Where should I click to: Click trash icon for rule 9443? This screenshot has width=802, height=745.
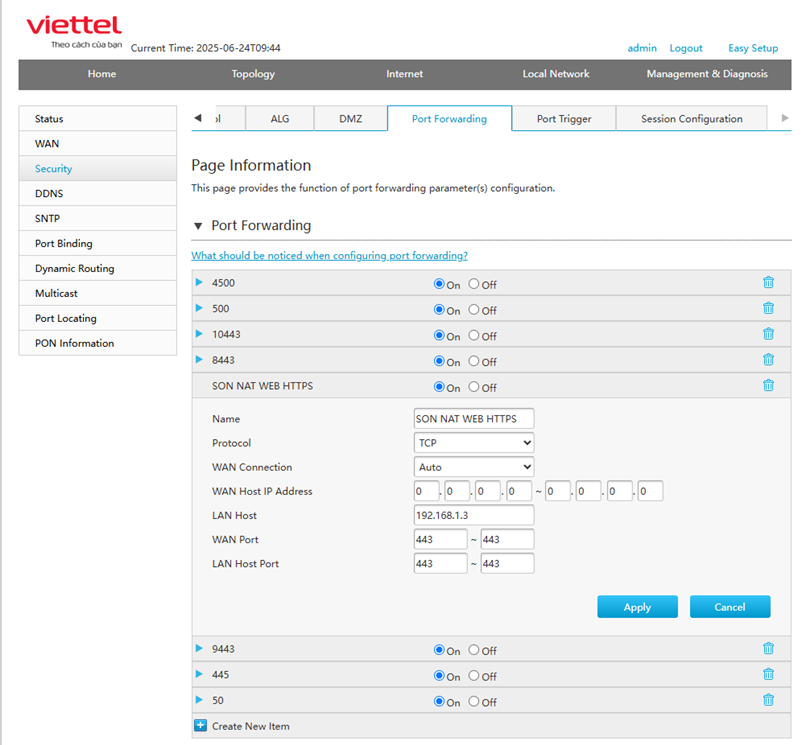pos(768,649)
